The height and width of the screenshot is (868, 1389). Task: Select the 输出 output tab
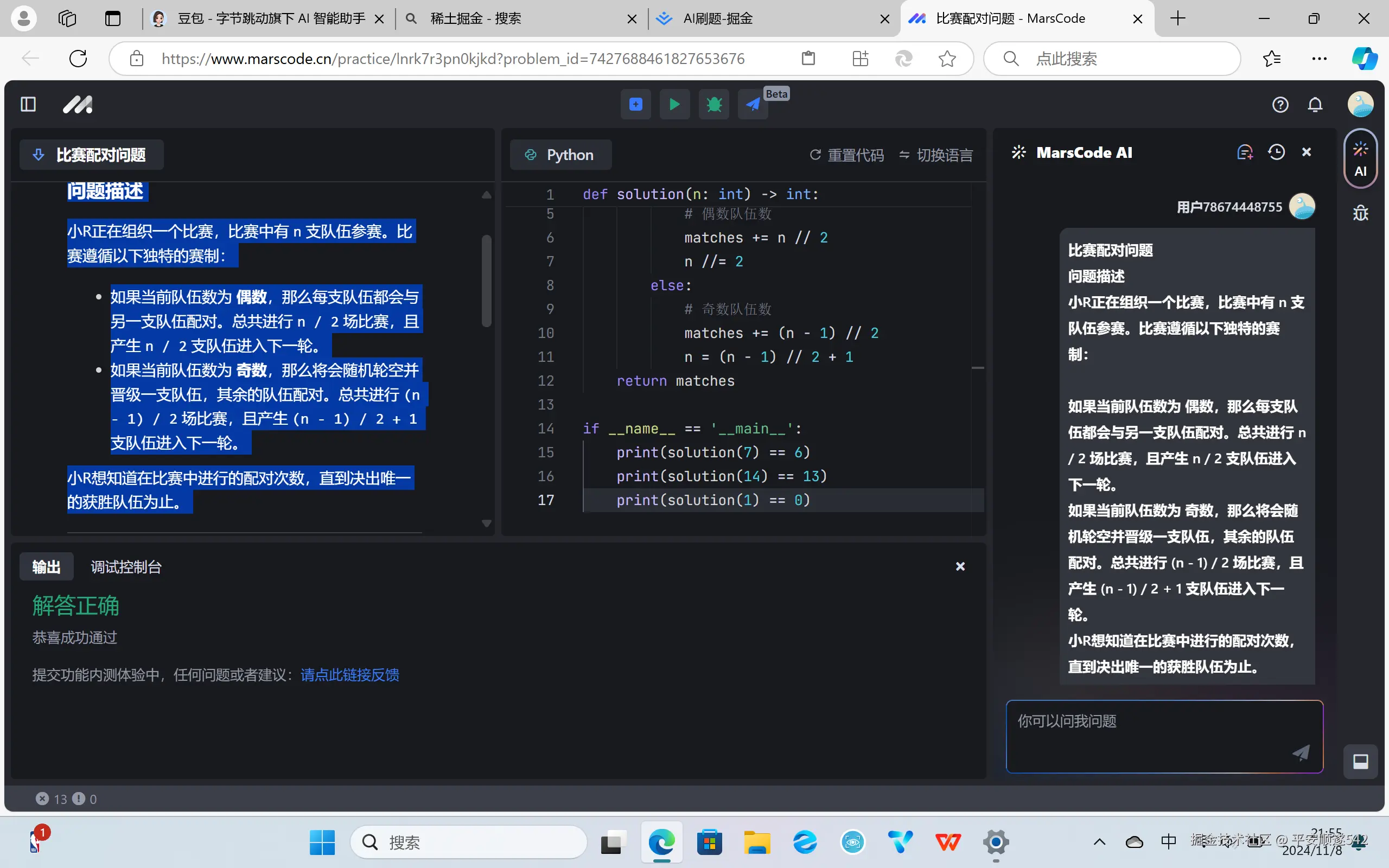(46, 567)
